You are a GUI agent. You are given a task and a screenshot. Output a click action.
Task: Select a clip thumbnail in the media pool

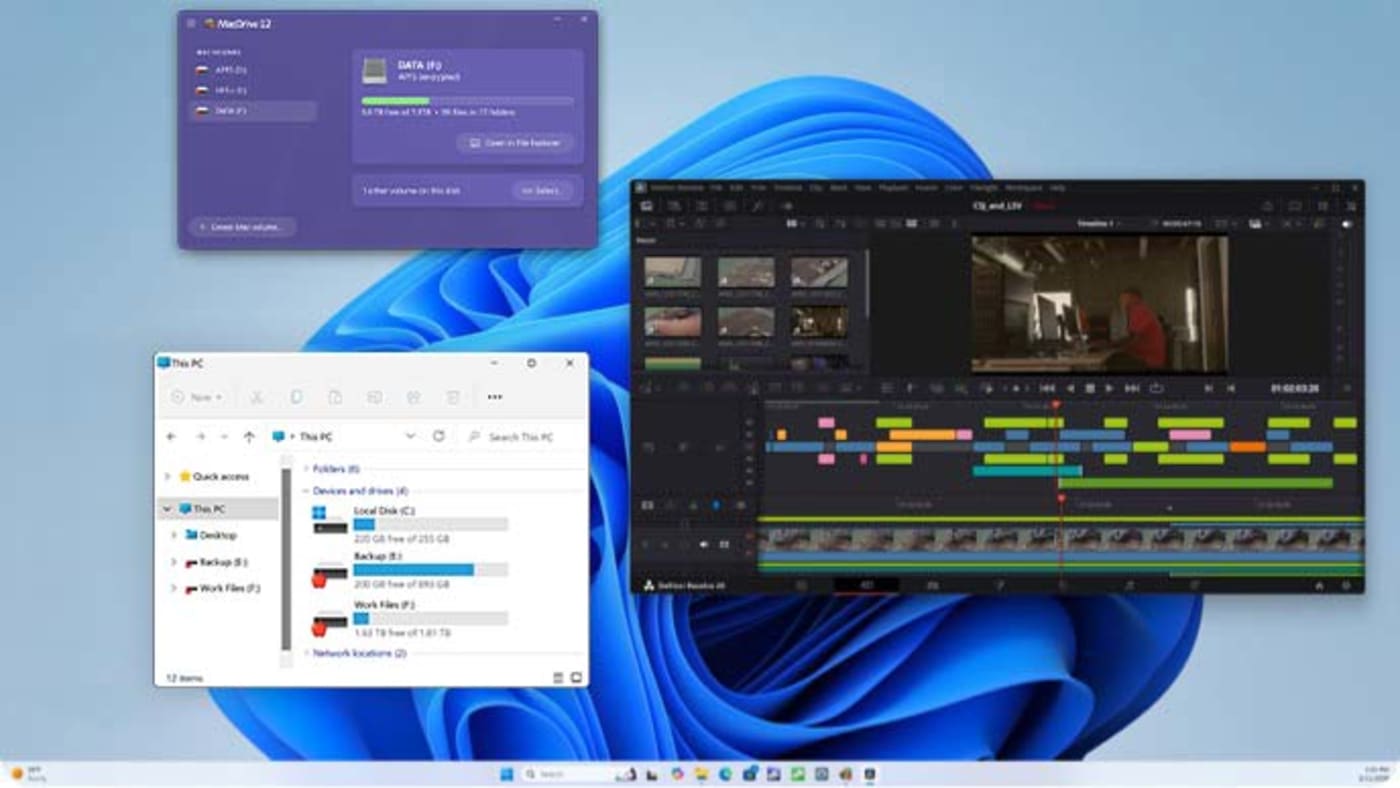(x=673, y=270)
